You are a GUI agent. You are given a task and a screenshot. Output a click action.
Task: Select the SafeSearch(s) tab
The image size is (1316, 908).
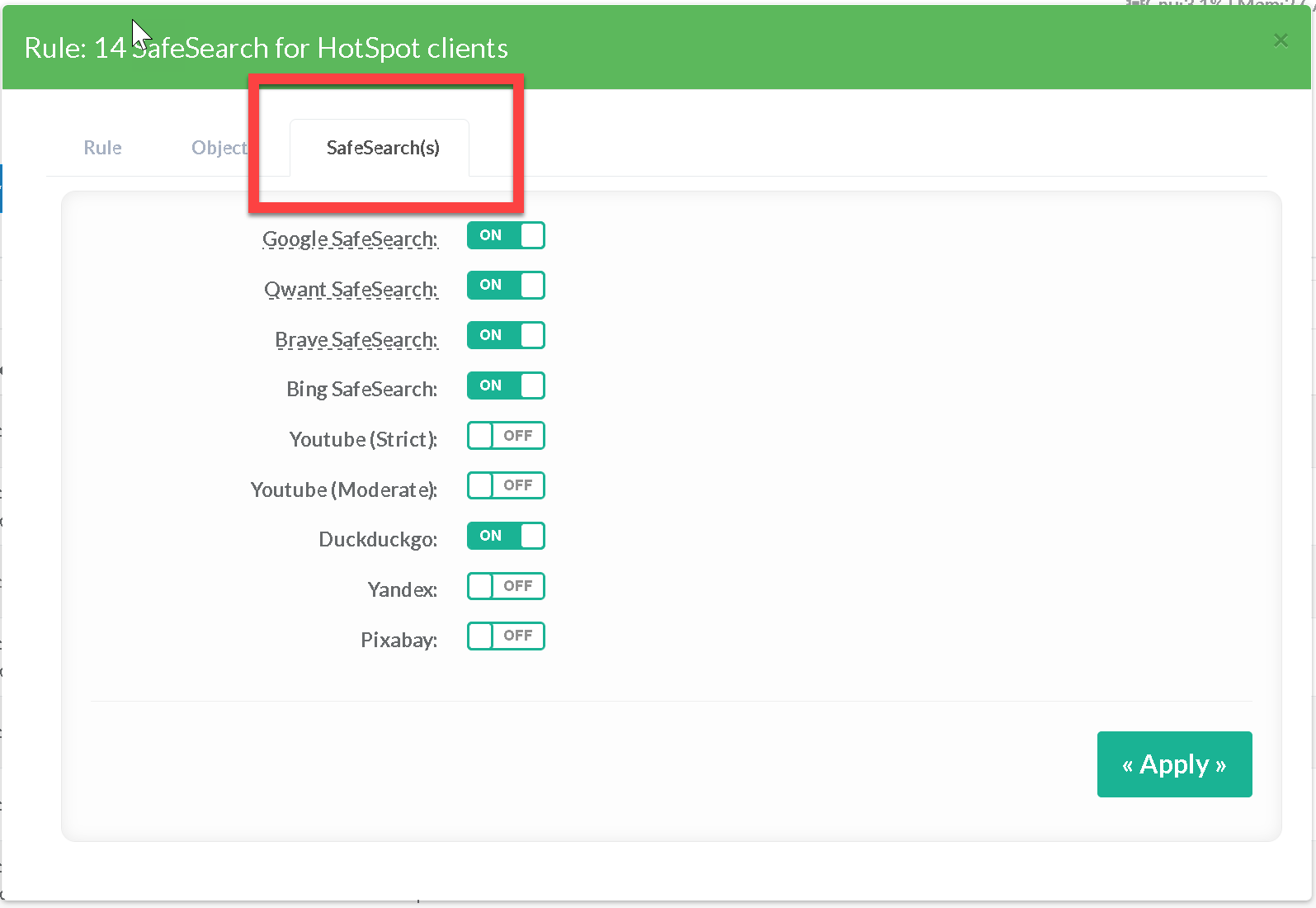383,148
